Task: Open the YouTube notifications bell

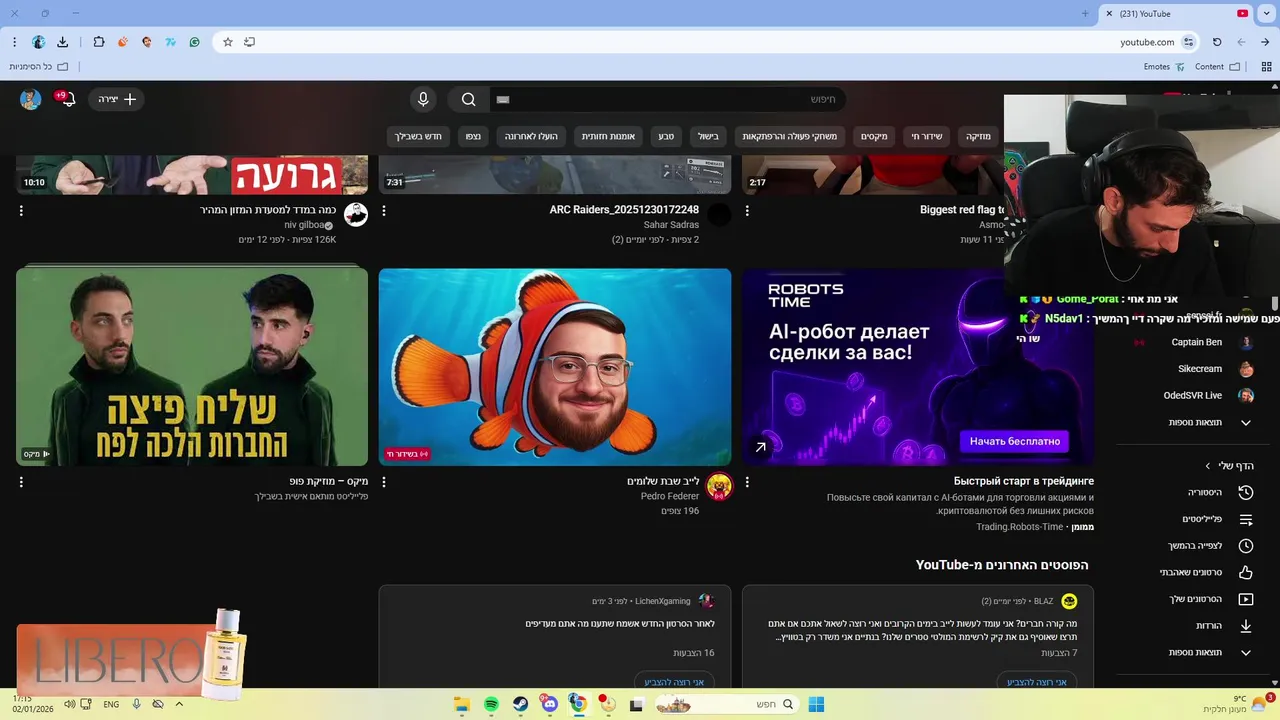Action: [67, 99]
